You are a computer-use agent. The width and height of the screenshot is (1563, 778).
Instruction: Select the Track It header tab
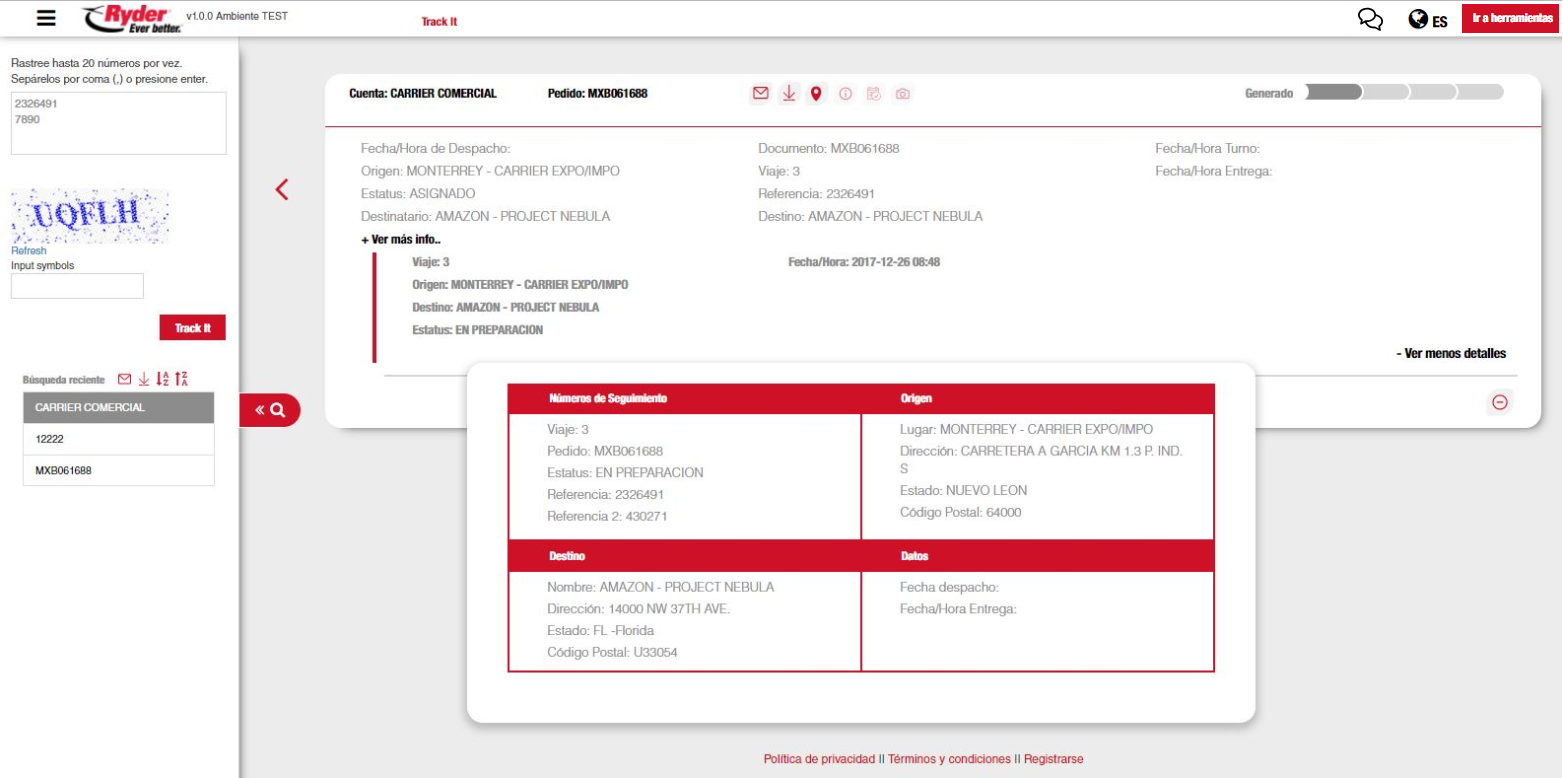pos(439,21)
